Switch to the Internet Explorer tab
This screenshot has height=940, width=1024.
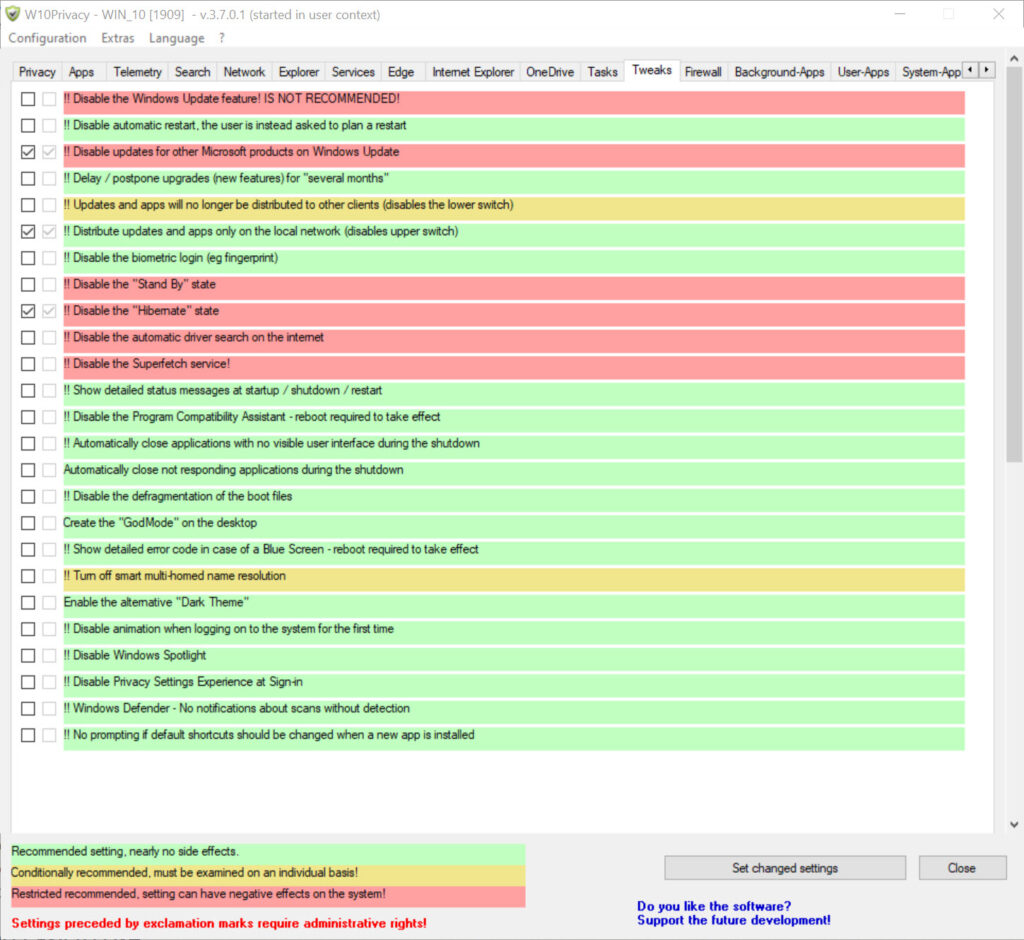[x=473, y=72]
